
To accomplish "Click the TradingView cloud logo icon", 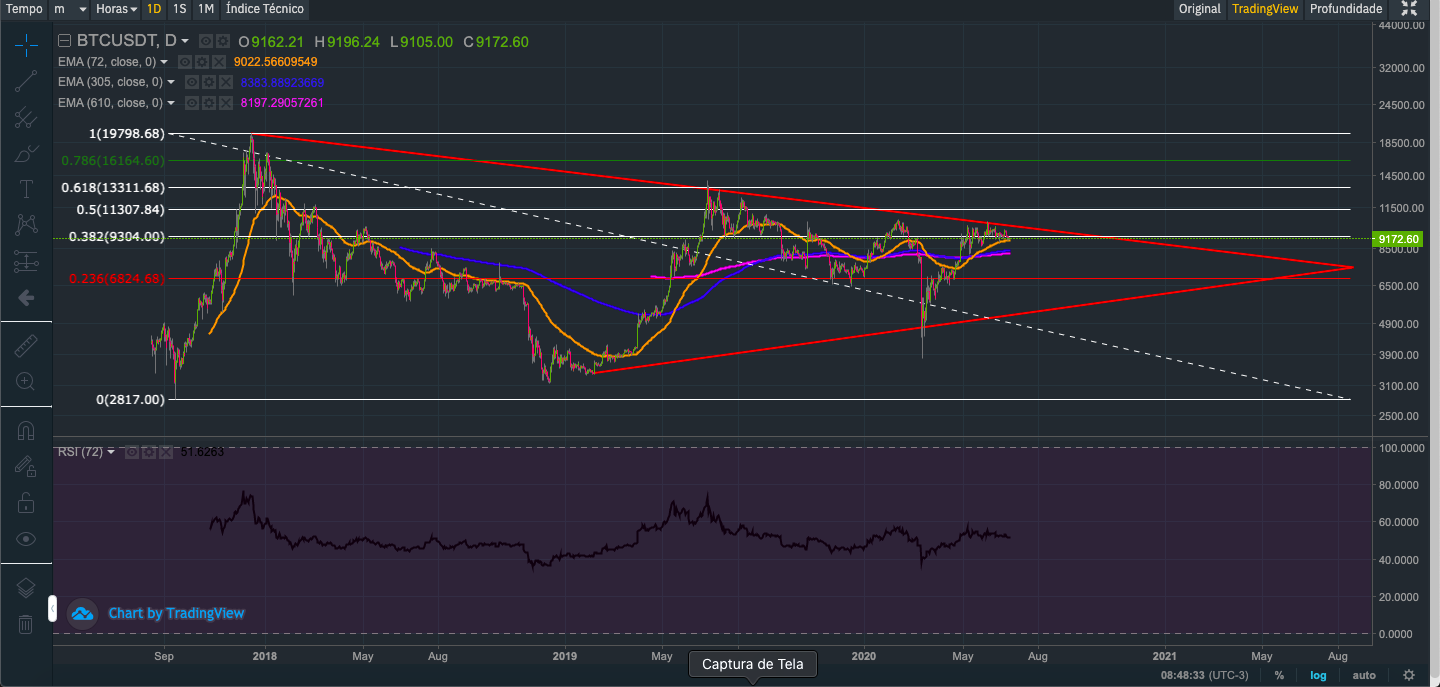I will click(82, 613).
